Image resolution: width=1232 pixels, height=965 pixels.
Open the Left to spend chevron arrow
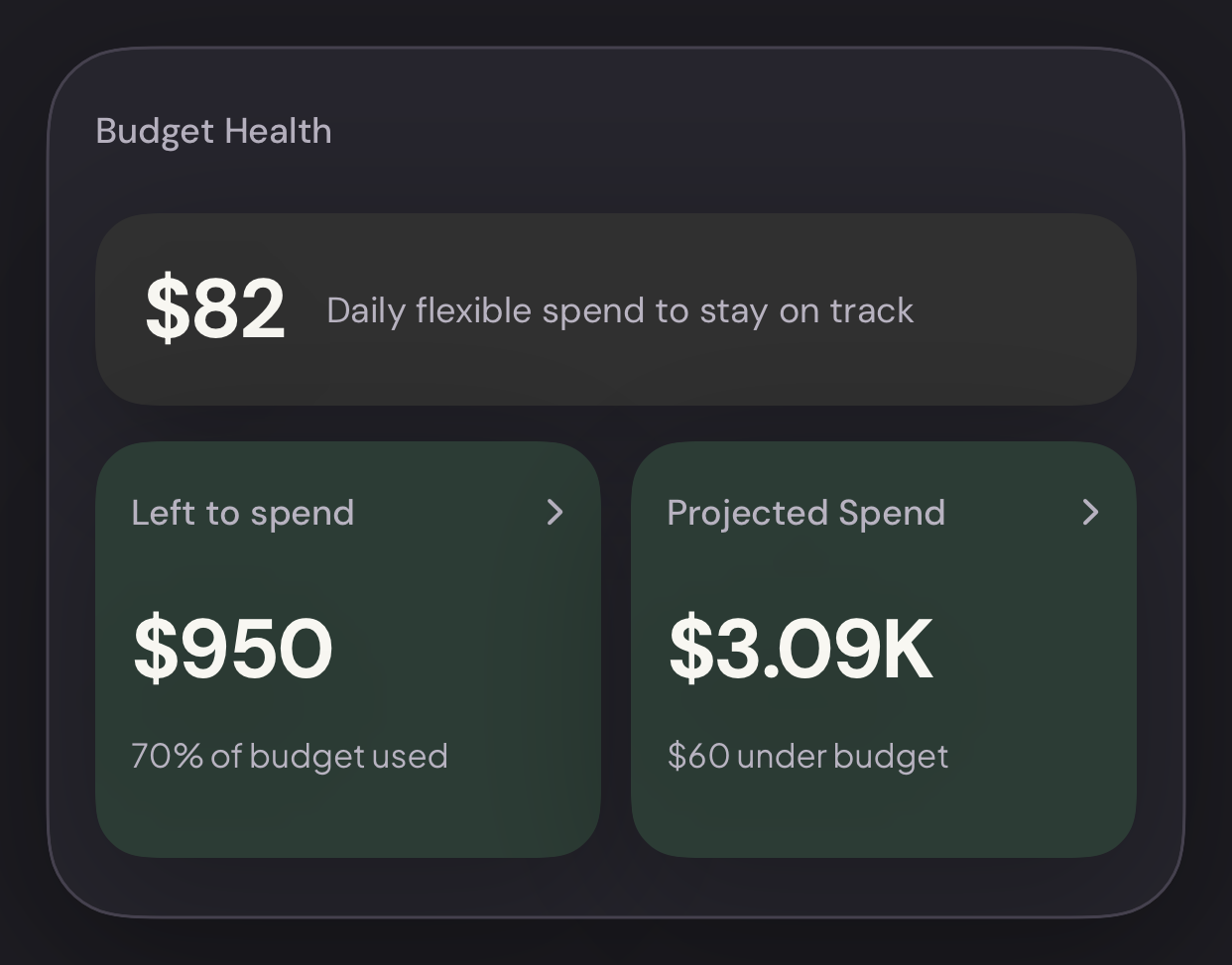(x=554, y=512)
